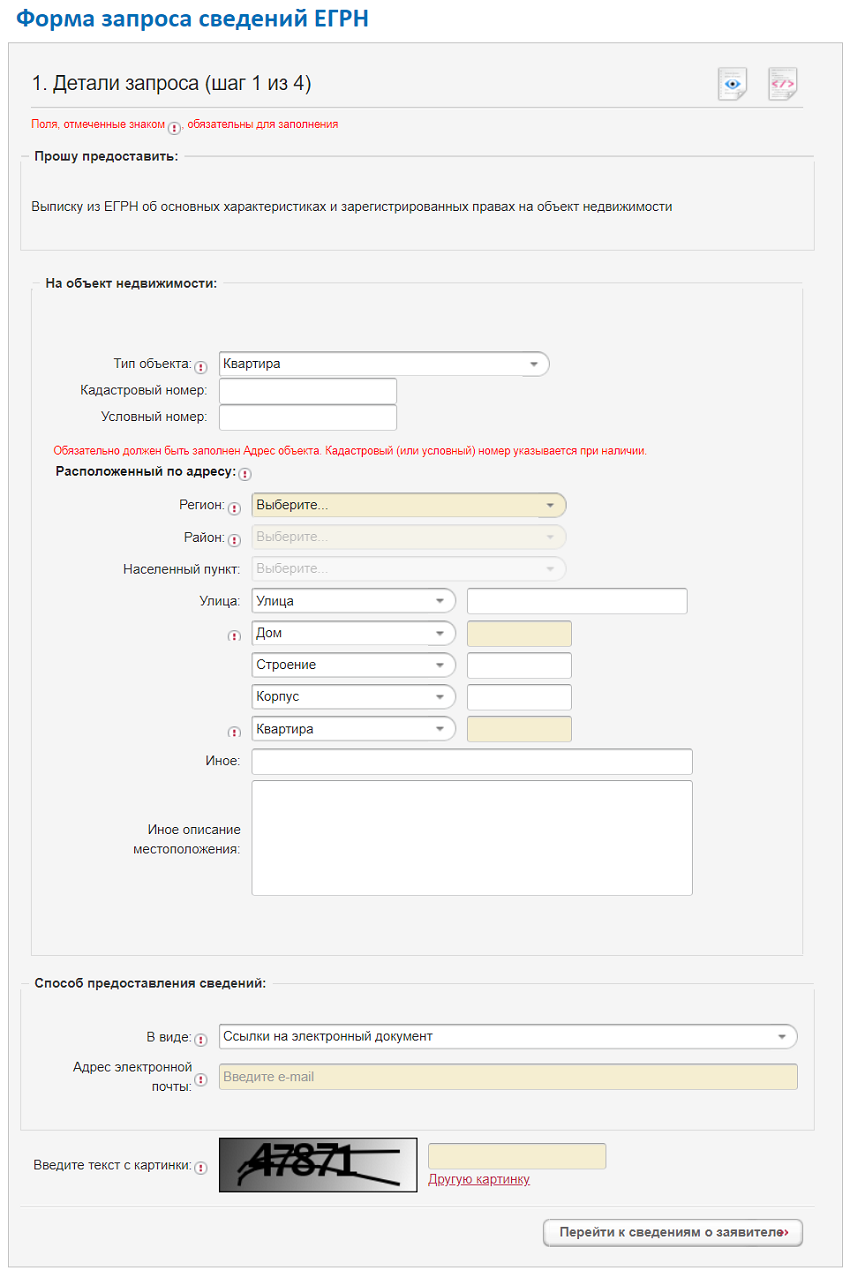Click the document preview icon with eye
The height and width of the screenshot is (1278, 850).
tap(732, 84)
